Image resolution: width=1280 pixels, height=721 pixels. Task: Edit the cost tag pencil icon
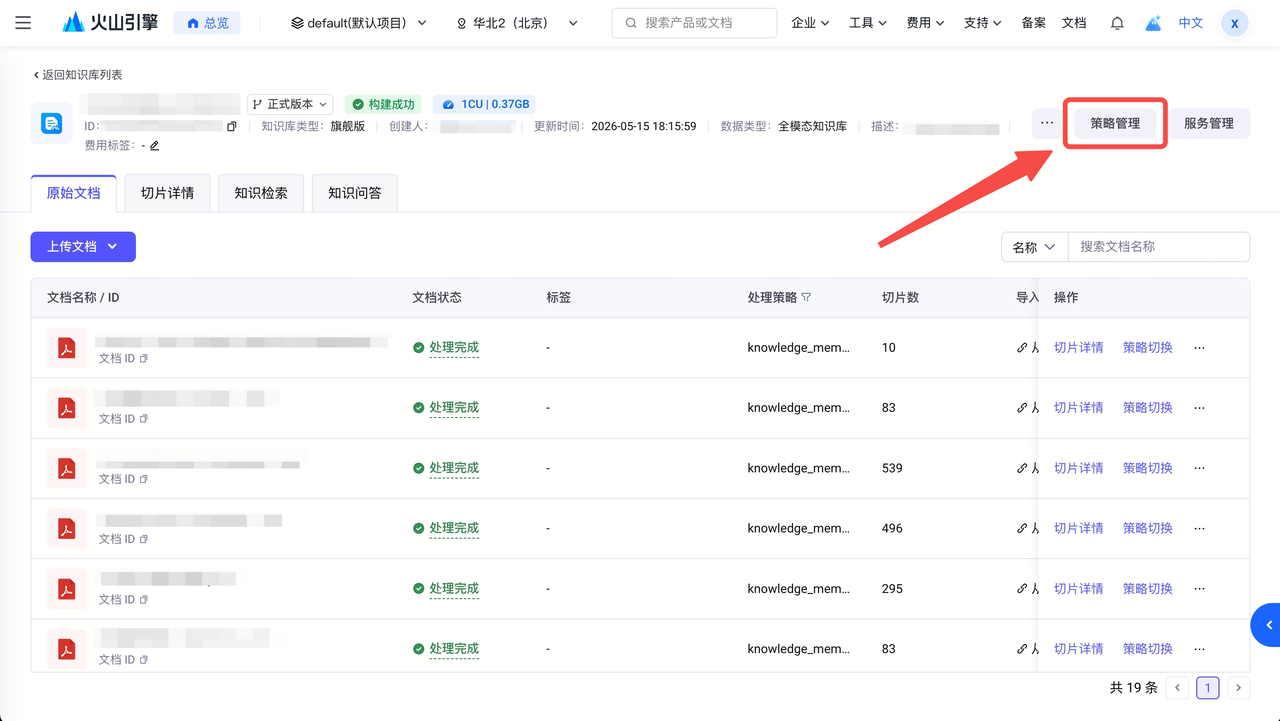154,146
